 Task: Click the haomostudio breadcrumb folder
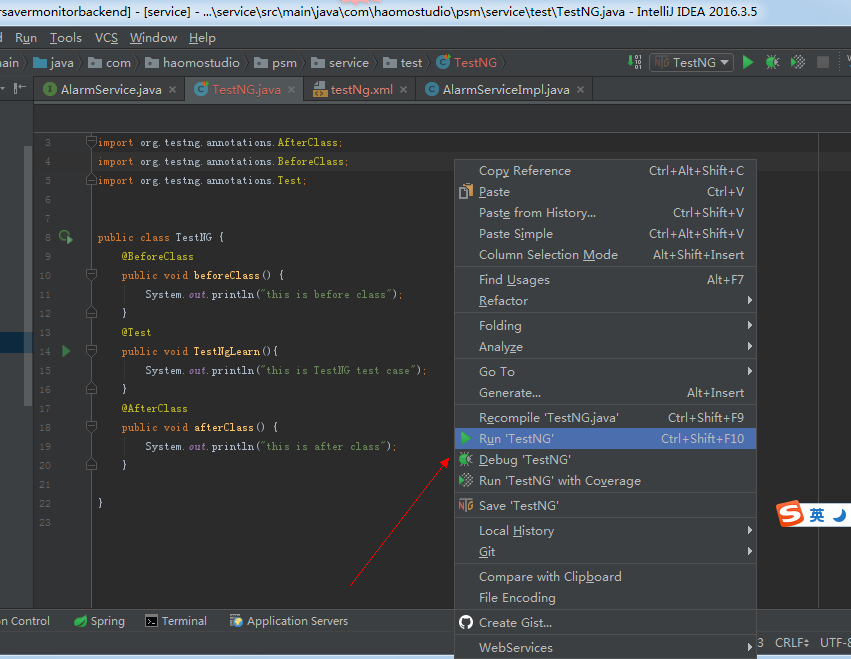point(192,63)
